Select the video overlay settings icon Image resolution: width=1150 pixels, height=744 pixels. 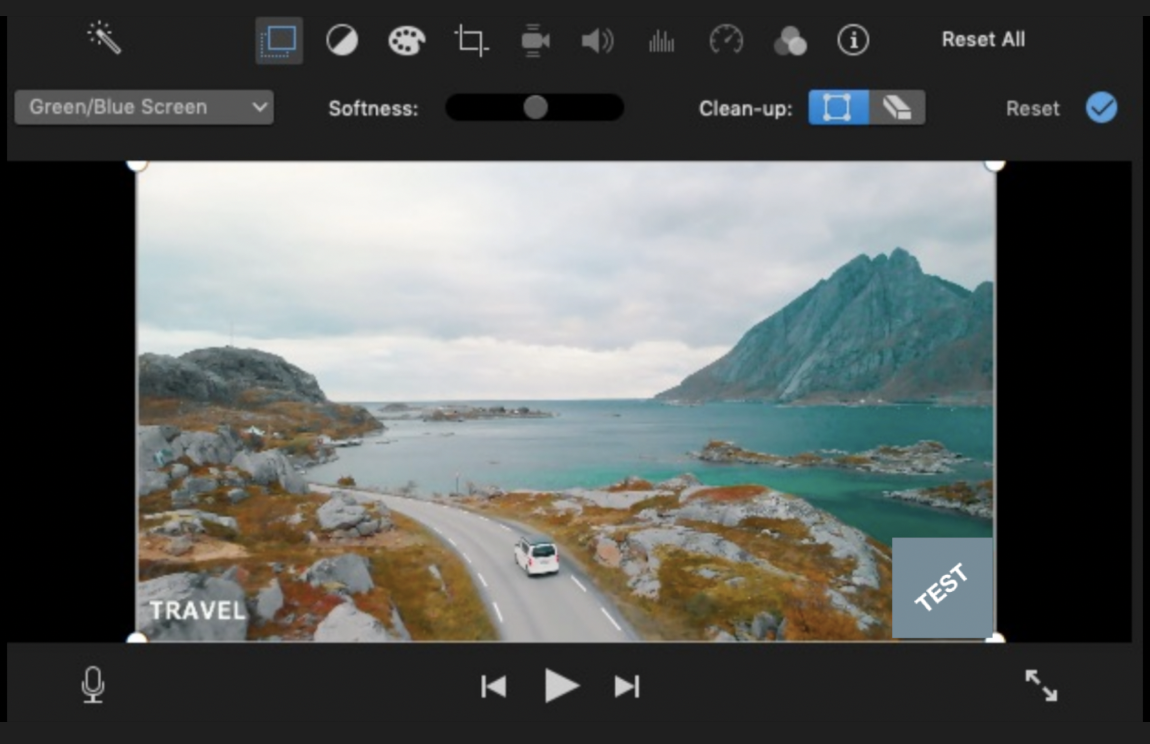[279, 40]
